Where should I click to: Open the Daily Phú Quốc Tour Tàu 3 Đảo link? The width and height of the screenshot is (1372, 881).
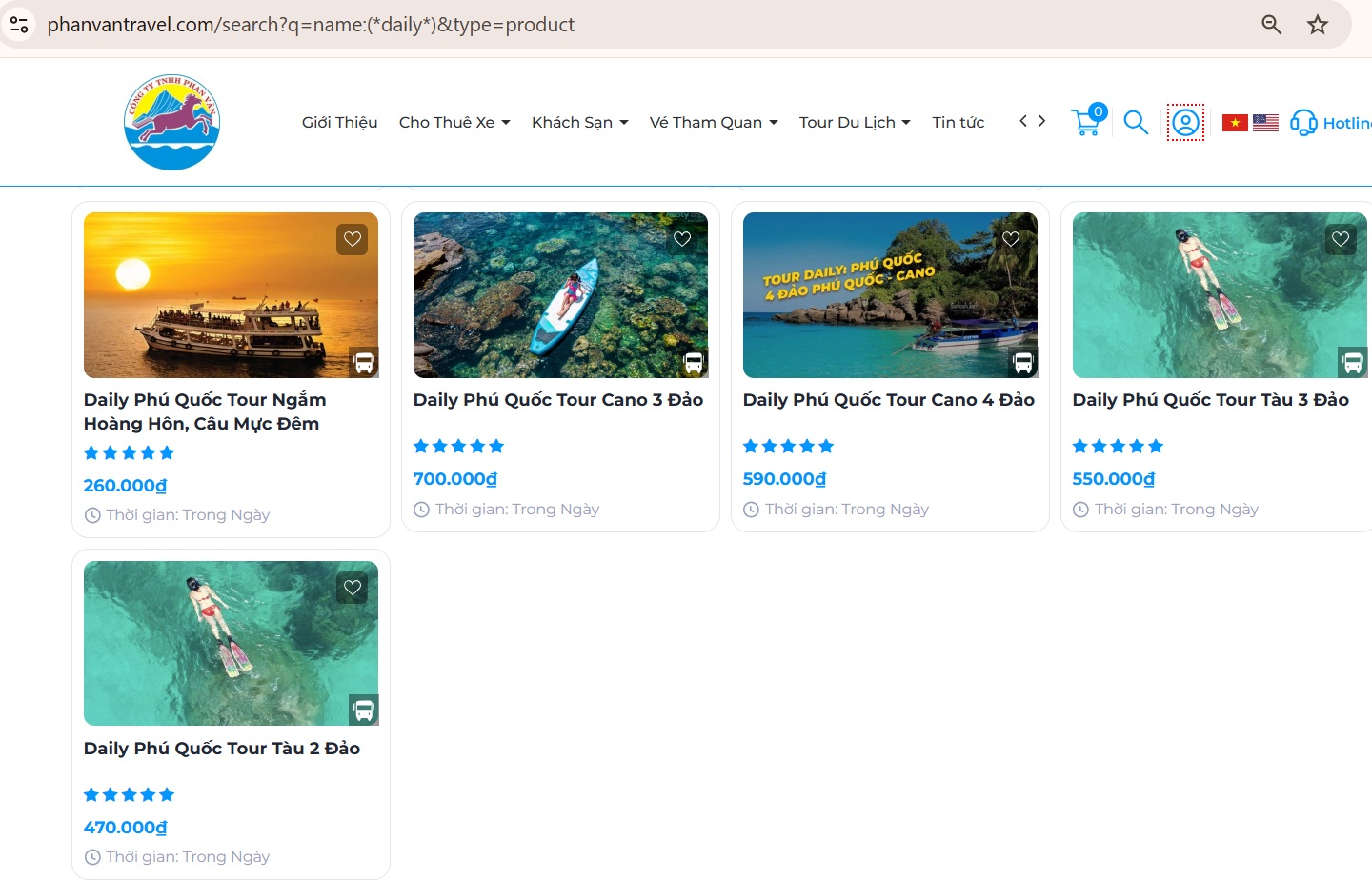(x=1211, y=399)
